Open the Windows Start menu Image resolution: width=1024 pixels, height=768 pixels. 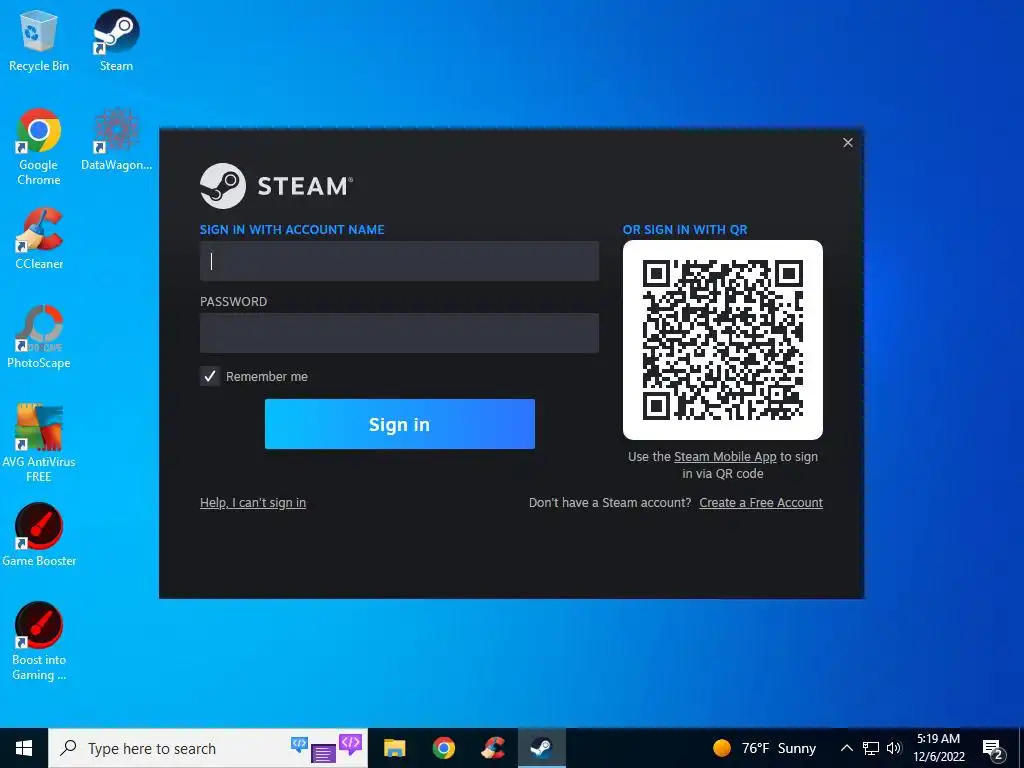pos(24,748)
